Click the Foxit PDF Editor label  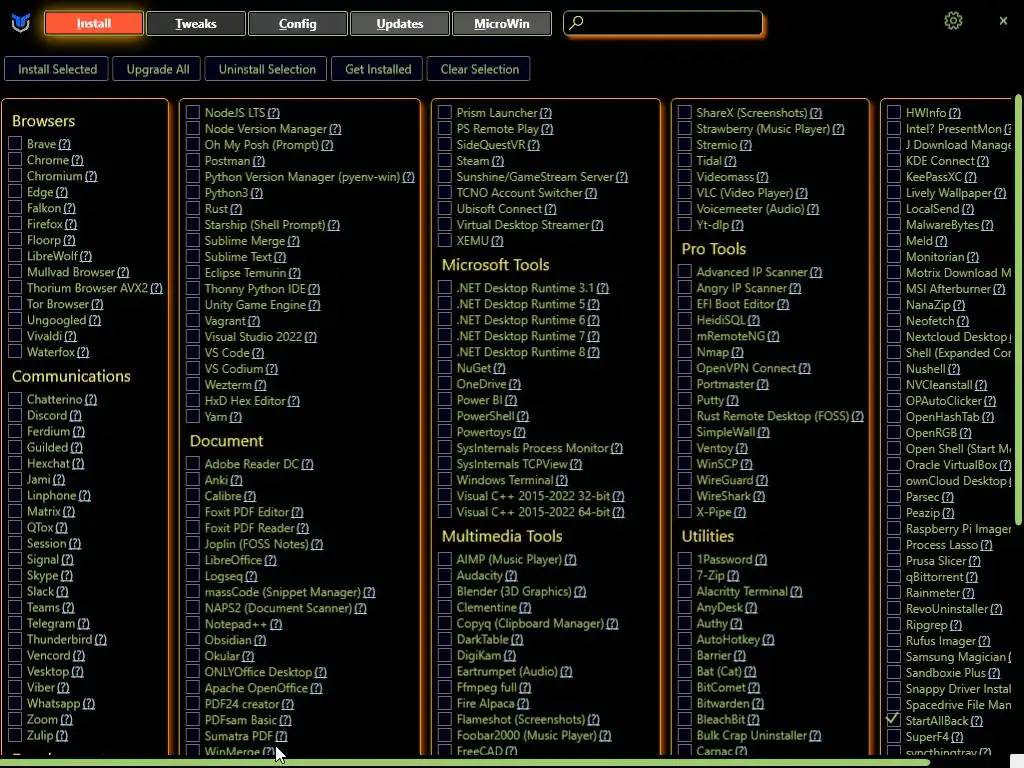click(247, 512)
